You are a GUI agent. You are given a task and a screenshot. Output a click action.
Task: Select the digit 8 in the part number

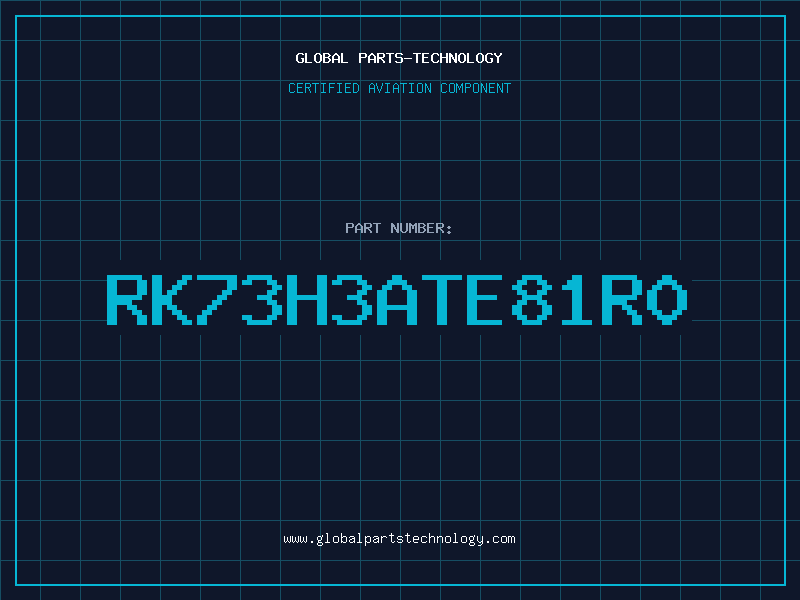pyautogui.click(x=532, y=299)
